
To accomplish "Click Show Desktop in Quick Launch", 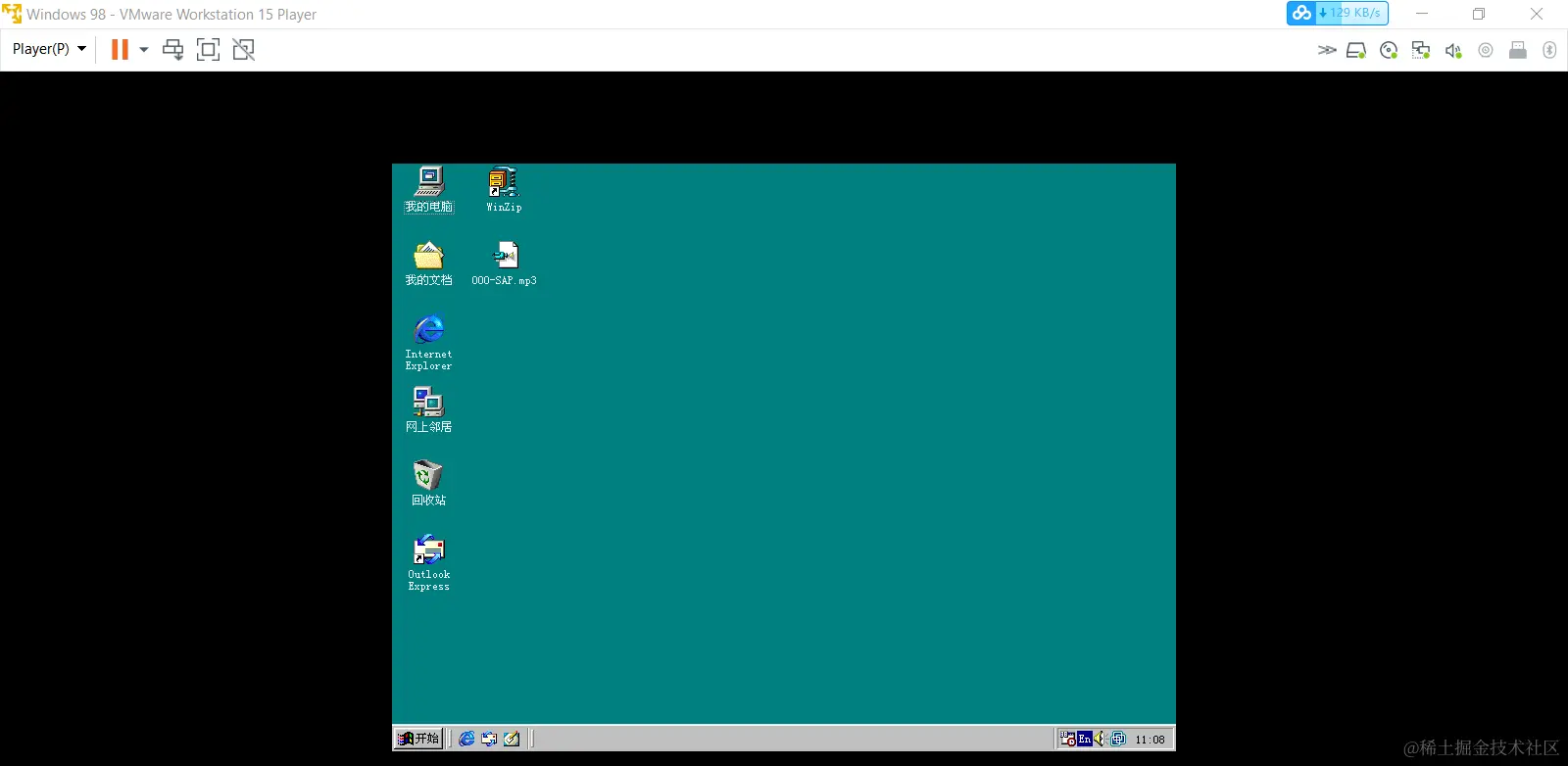I will coord(511,739).
